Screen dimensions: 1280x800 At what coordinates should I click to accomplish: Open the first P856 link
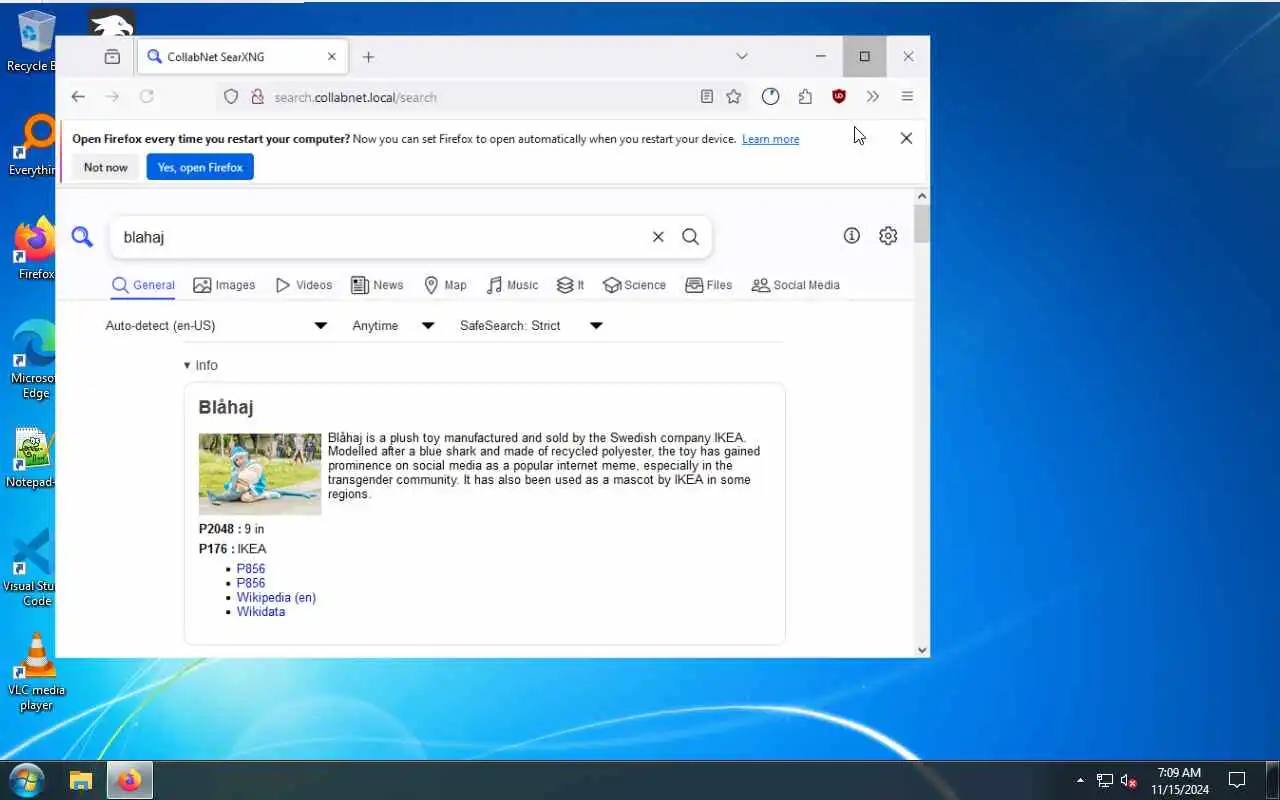tap(251, 569)
